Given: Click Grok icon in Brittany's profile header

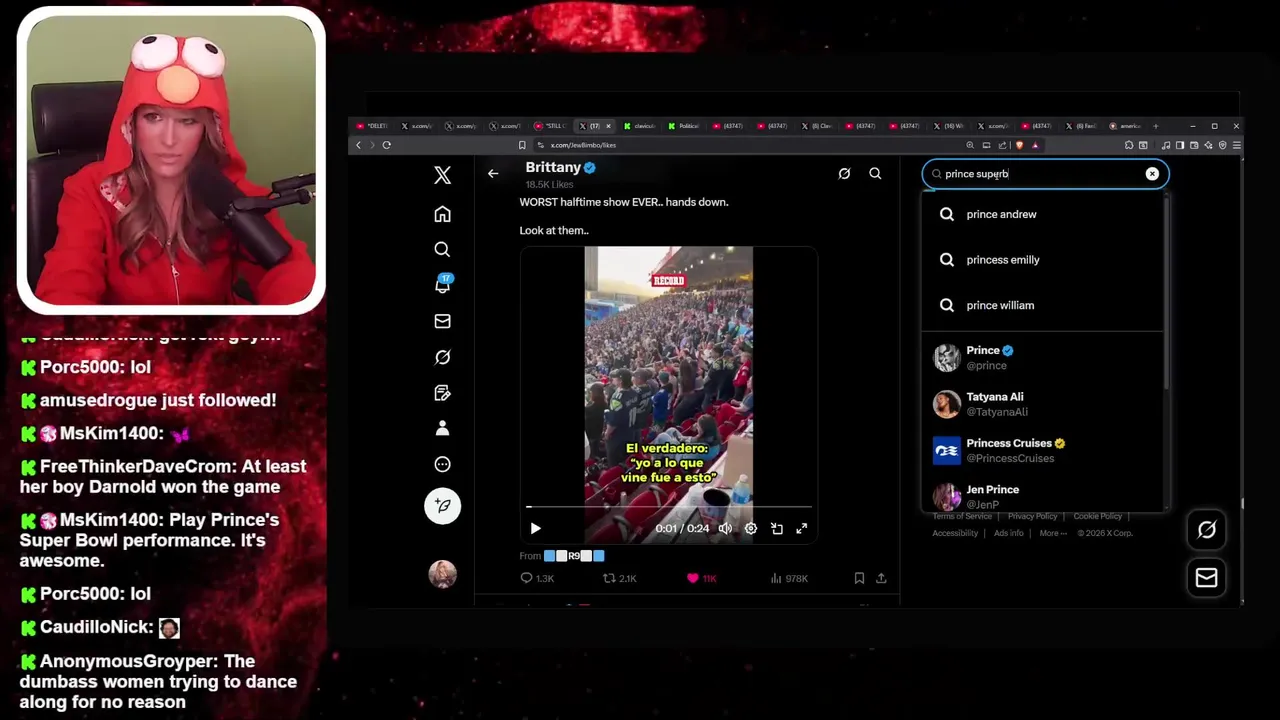Looking at the screenshot, I should coord(844,173).
